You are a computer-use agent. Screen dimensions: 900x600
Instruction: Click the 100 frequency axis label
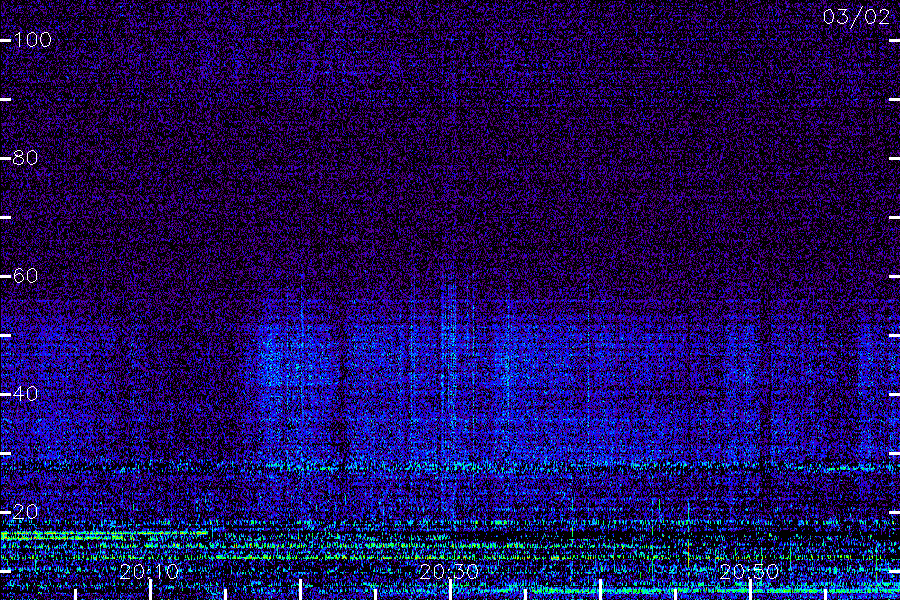(x=33, y=40)
